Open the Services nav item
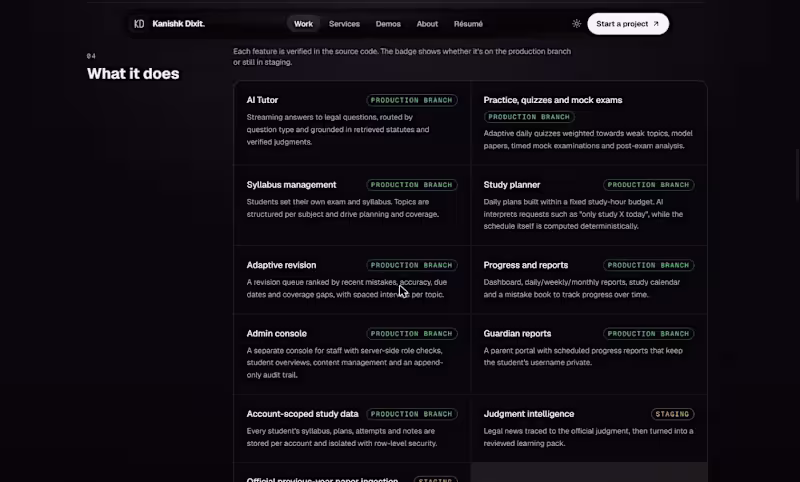The width and height of the screenshot is (800, 482). (344, 24)
